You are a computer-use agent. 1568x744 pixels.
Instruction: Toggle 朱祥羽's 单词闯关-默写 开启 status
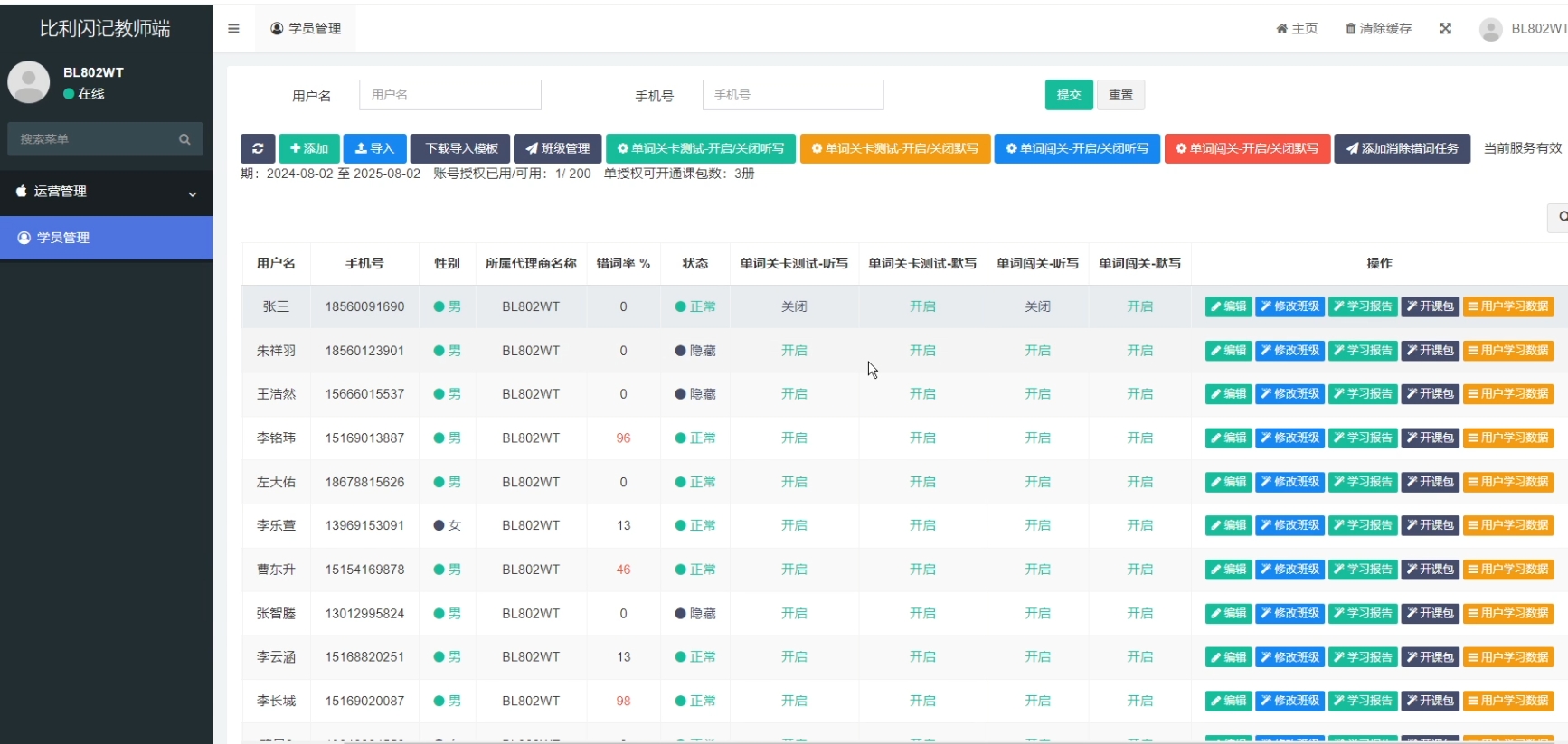1139,351
